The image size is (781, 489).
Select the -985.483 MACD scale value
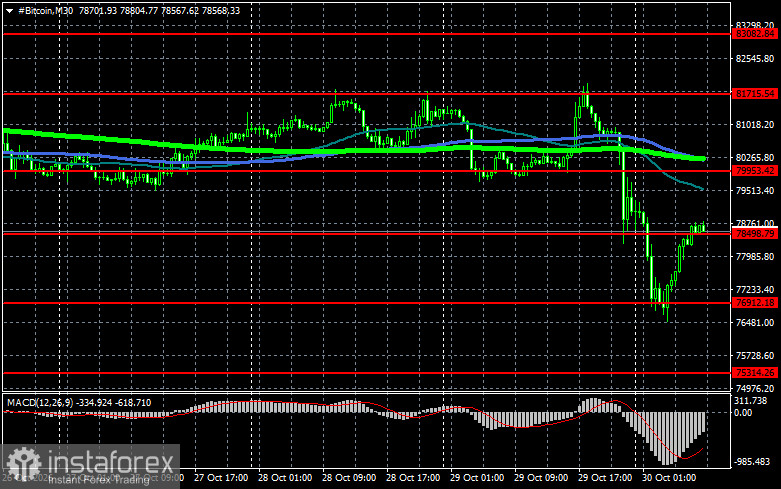[752, 462]
